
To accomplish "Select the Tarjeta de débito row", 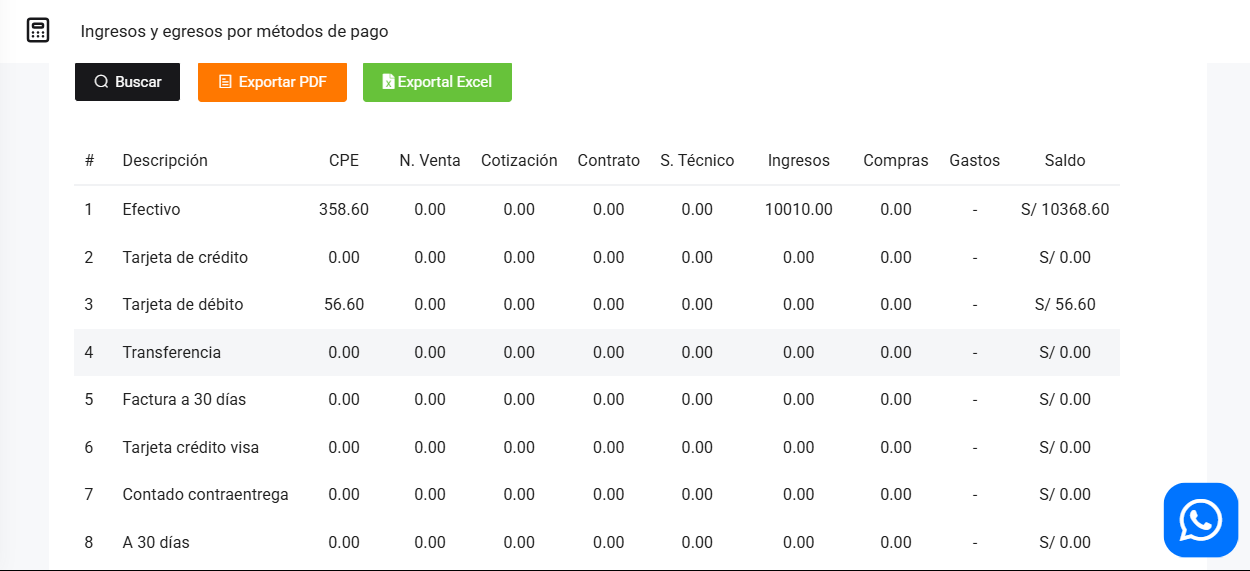I will (183, 305).
